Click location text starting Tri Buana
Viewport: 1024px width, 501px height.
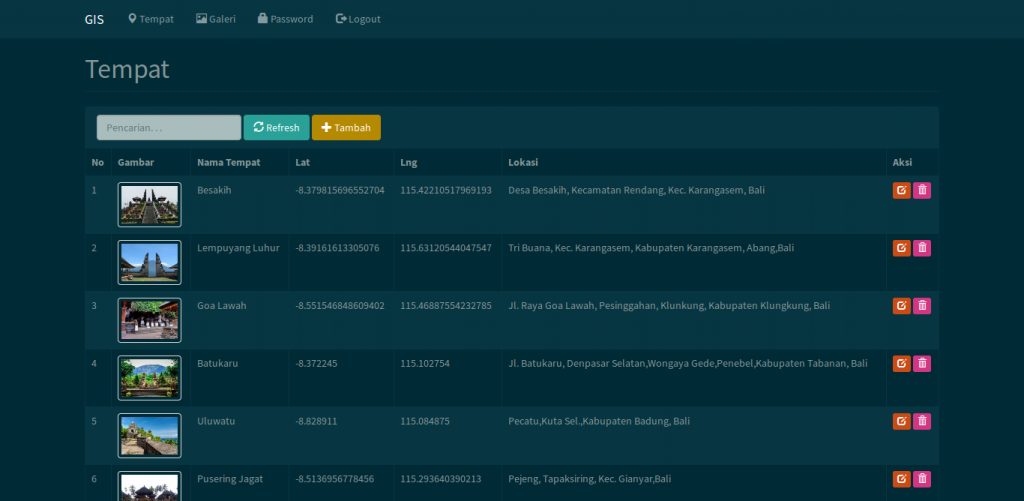[651, 248]
